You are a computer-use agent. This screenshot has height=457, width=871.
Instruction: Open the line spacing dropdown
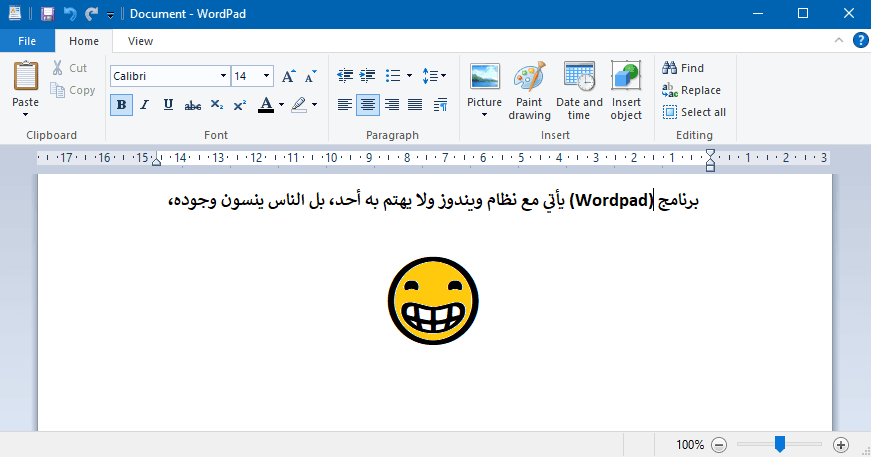[x=434, y=76]
